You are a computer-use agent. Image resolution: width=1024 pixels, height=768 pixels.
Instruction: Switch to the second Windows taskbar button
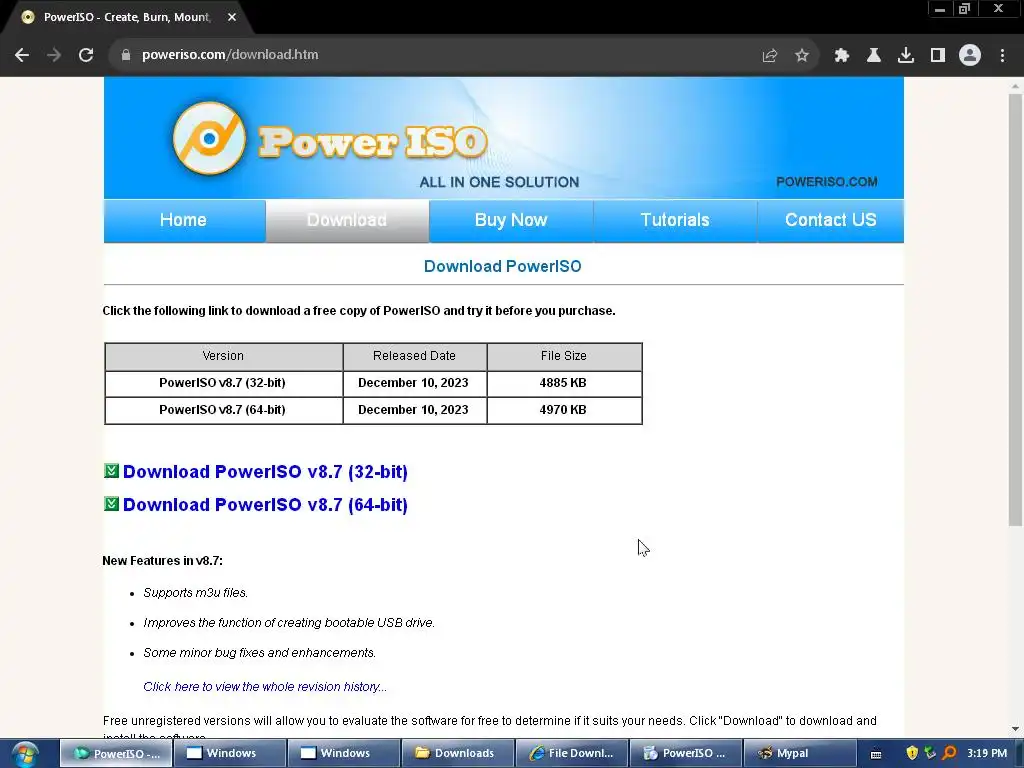[344, 754]
